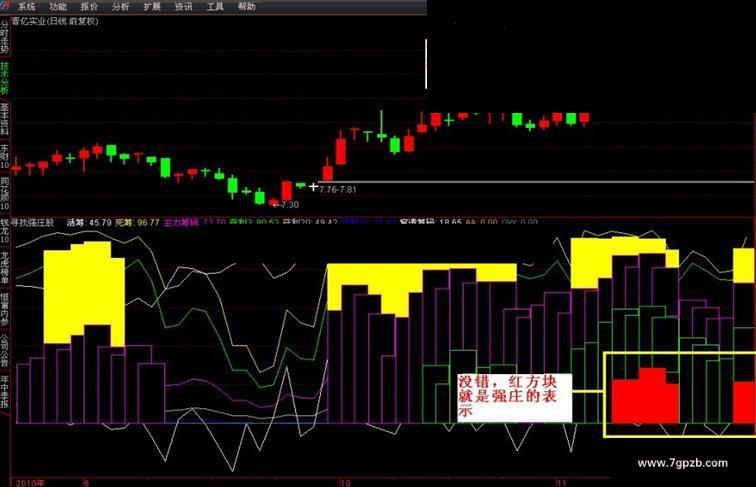Open the 同花顺10 side tab
Viewport: 756px width, 487px height.
pos(4,193)
